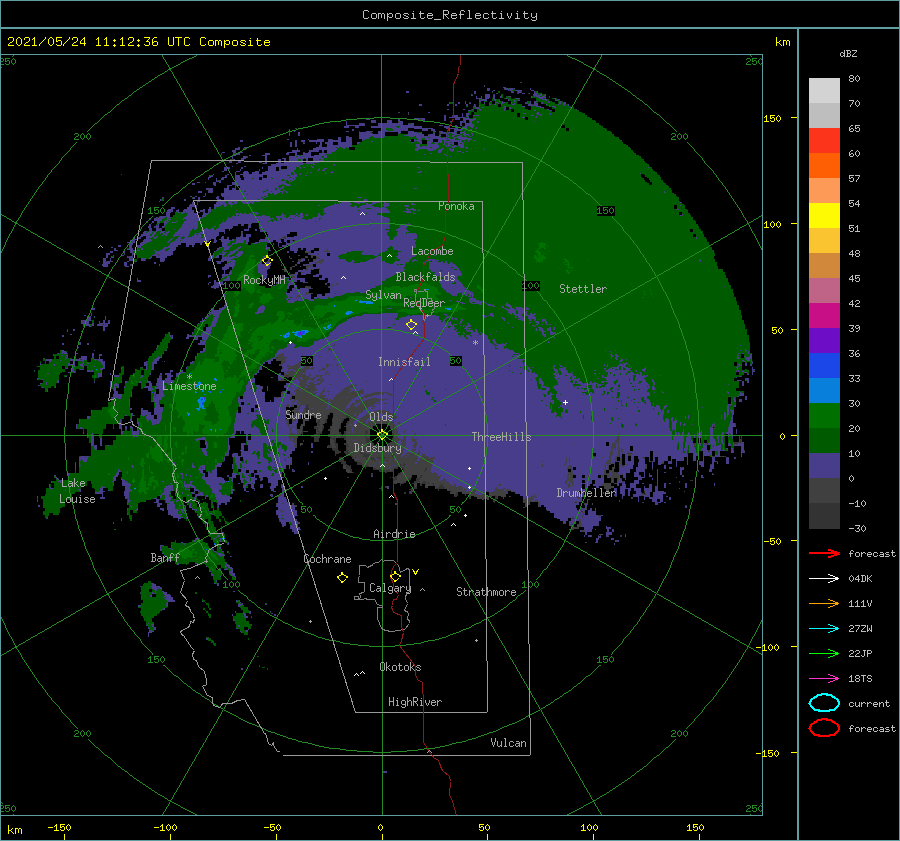900x841 pixels.
Task: Click the 80 value in dBZ legend
Action: (854, 79)
